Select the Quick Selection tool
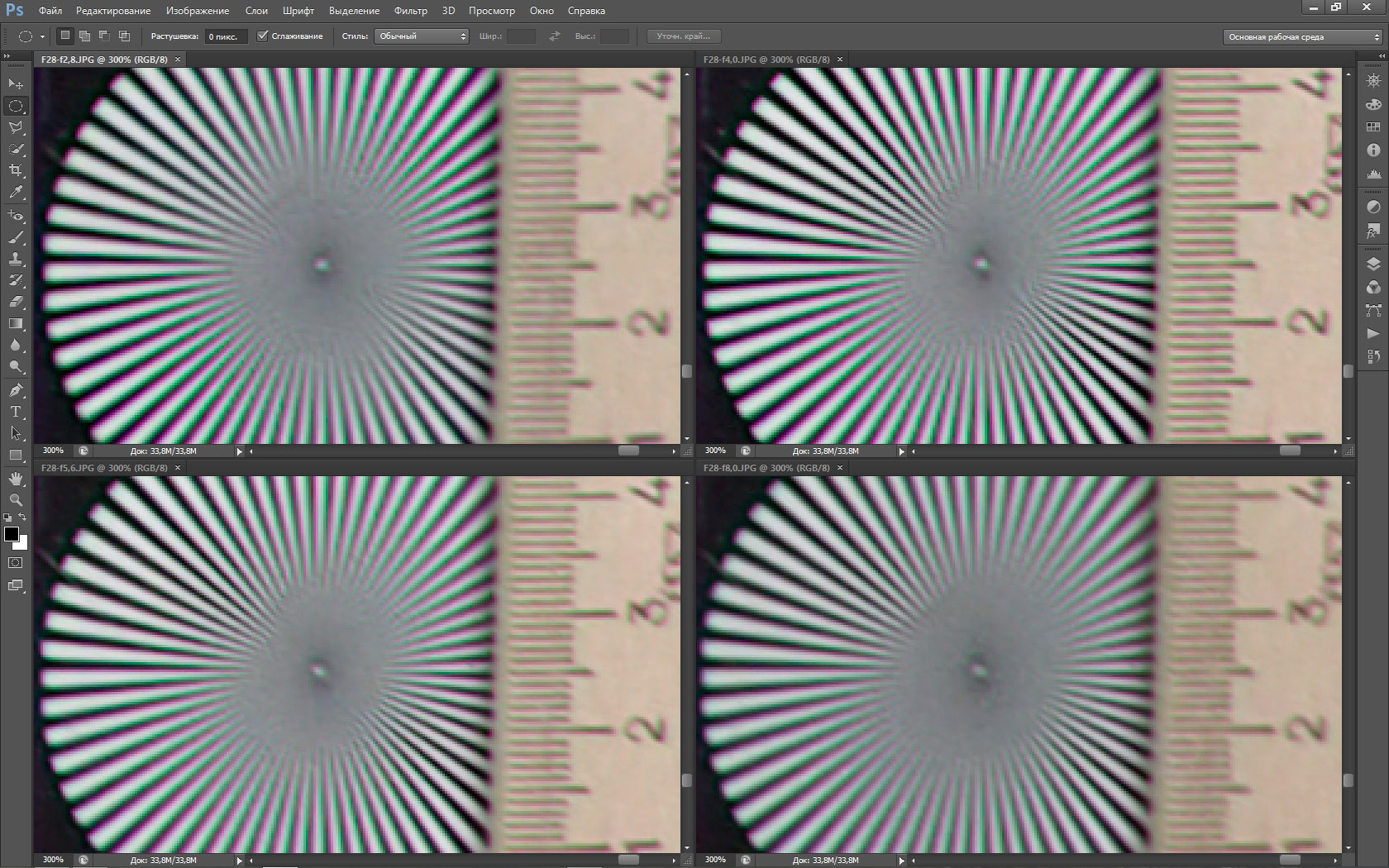This screenshot has height=868, width=1389. point(16,149)
